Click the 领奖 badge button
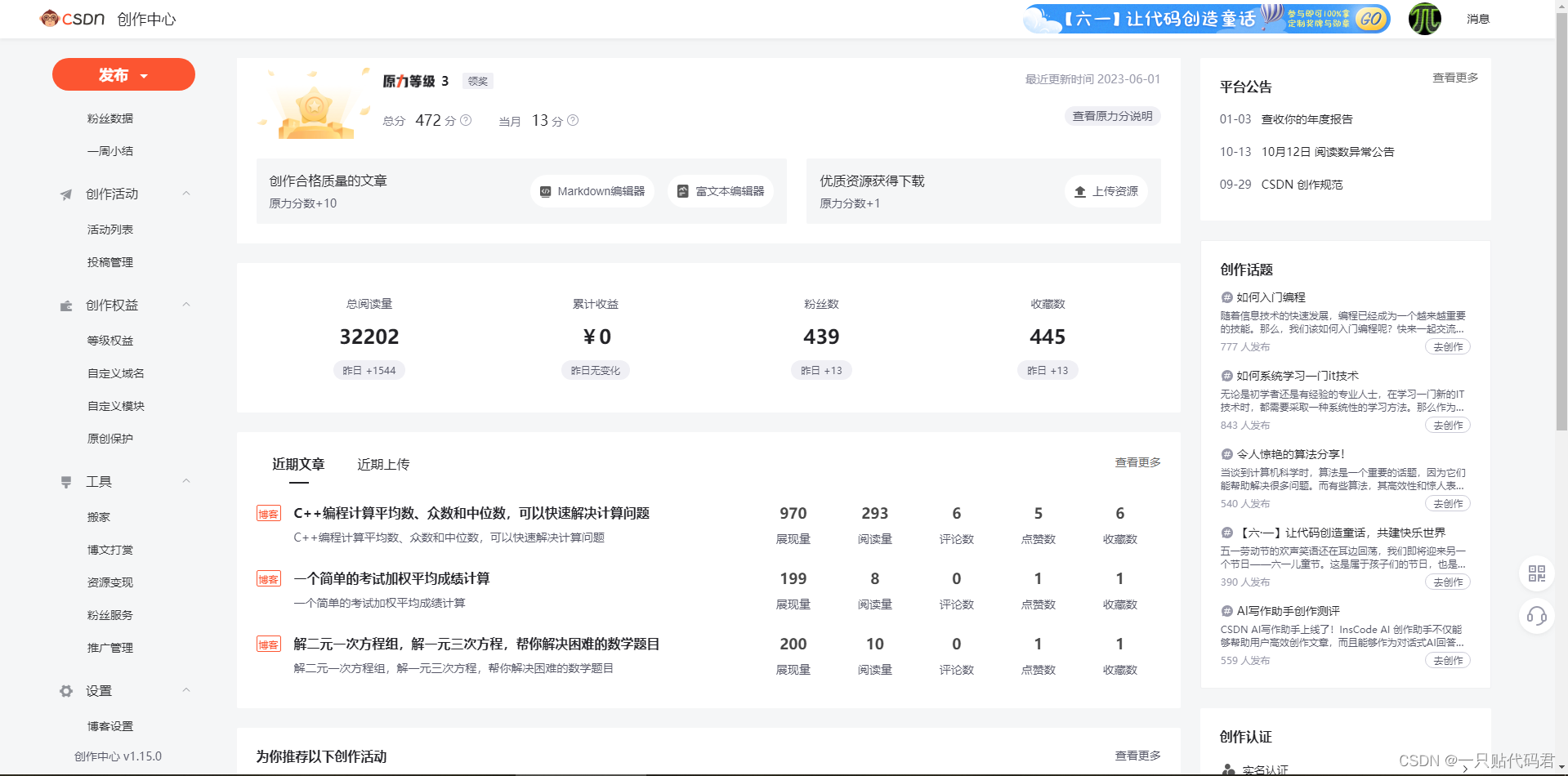Viewport: 1568px width, 776px height. click(x=478, y=81)
